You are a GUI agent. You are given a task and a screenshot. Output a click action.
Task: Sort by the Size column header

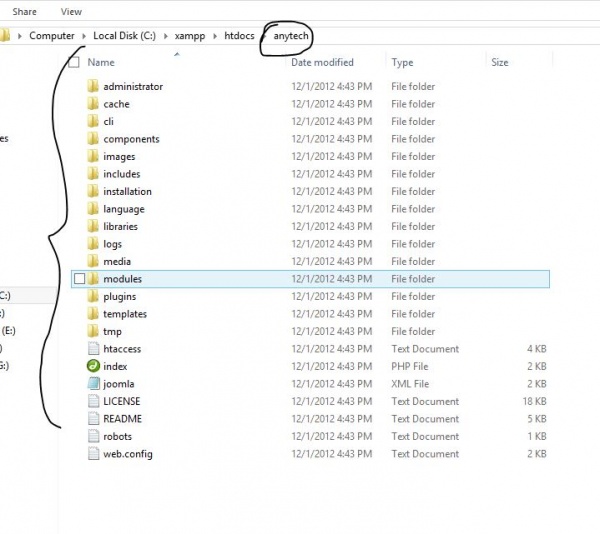coord(500,62)
